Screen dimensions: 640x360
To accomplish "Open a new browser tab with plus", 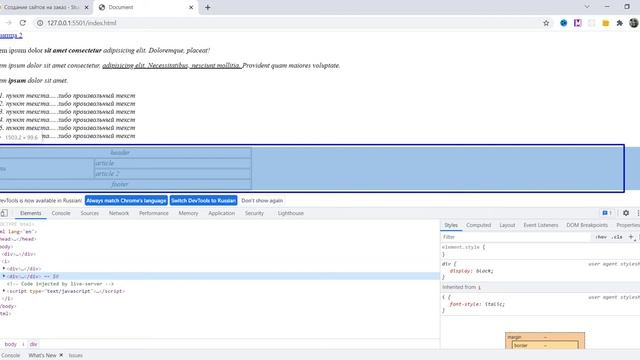I will click(208, 7).
